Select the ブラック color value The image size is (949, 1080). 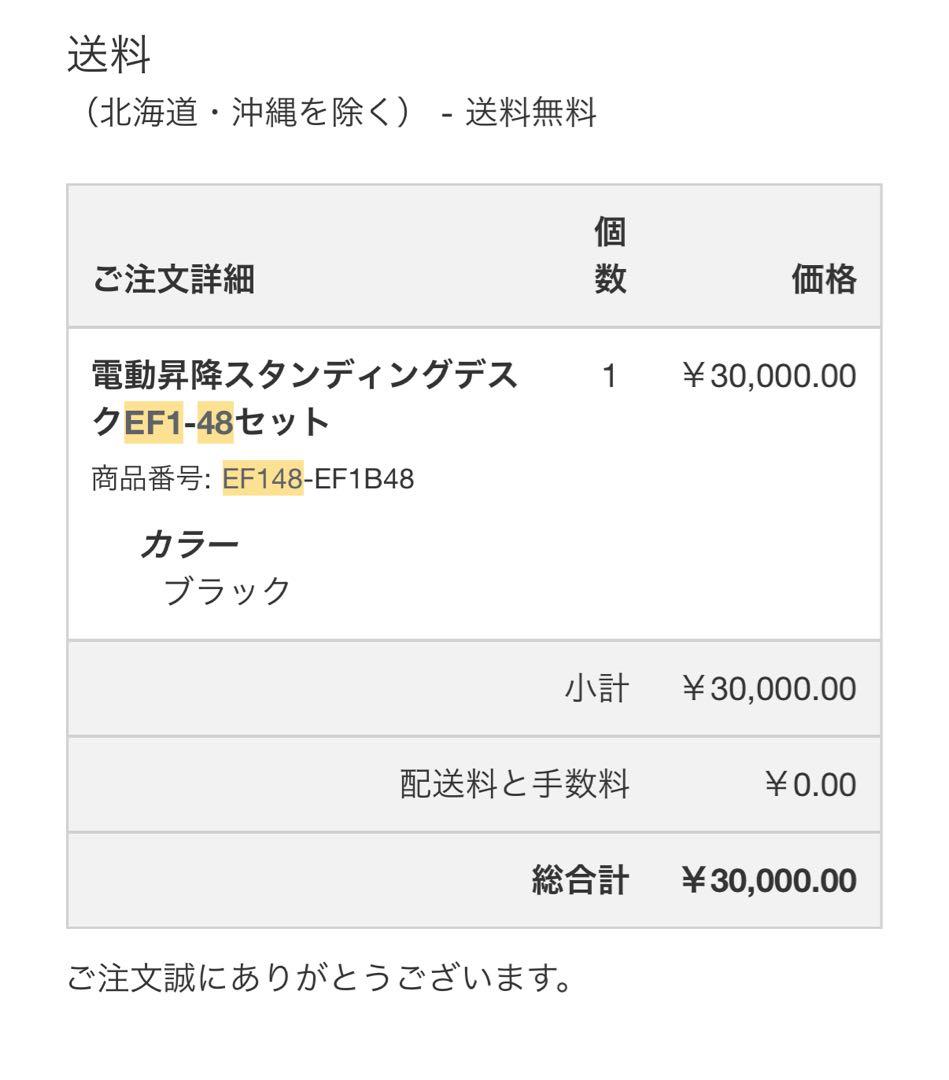(x=226, y=591)
